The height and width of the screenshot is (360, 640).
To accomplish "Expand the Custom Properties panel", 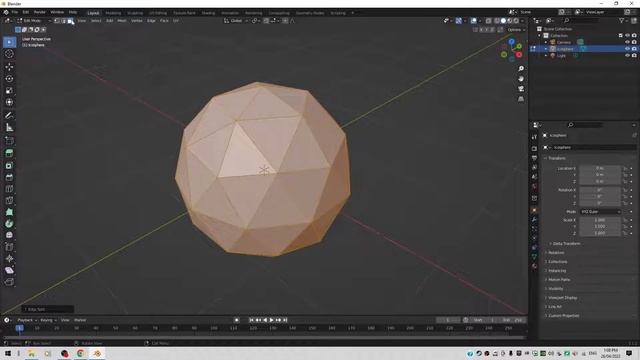I will tap(562, 316).
